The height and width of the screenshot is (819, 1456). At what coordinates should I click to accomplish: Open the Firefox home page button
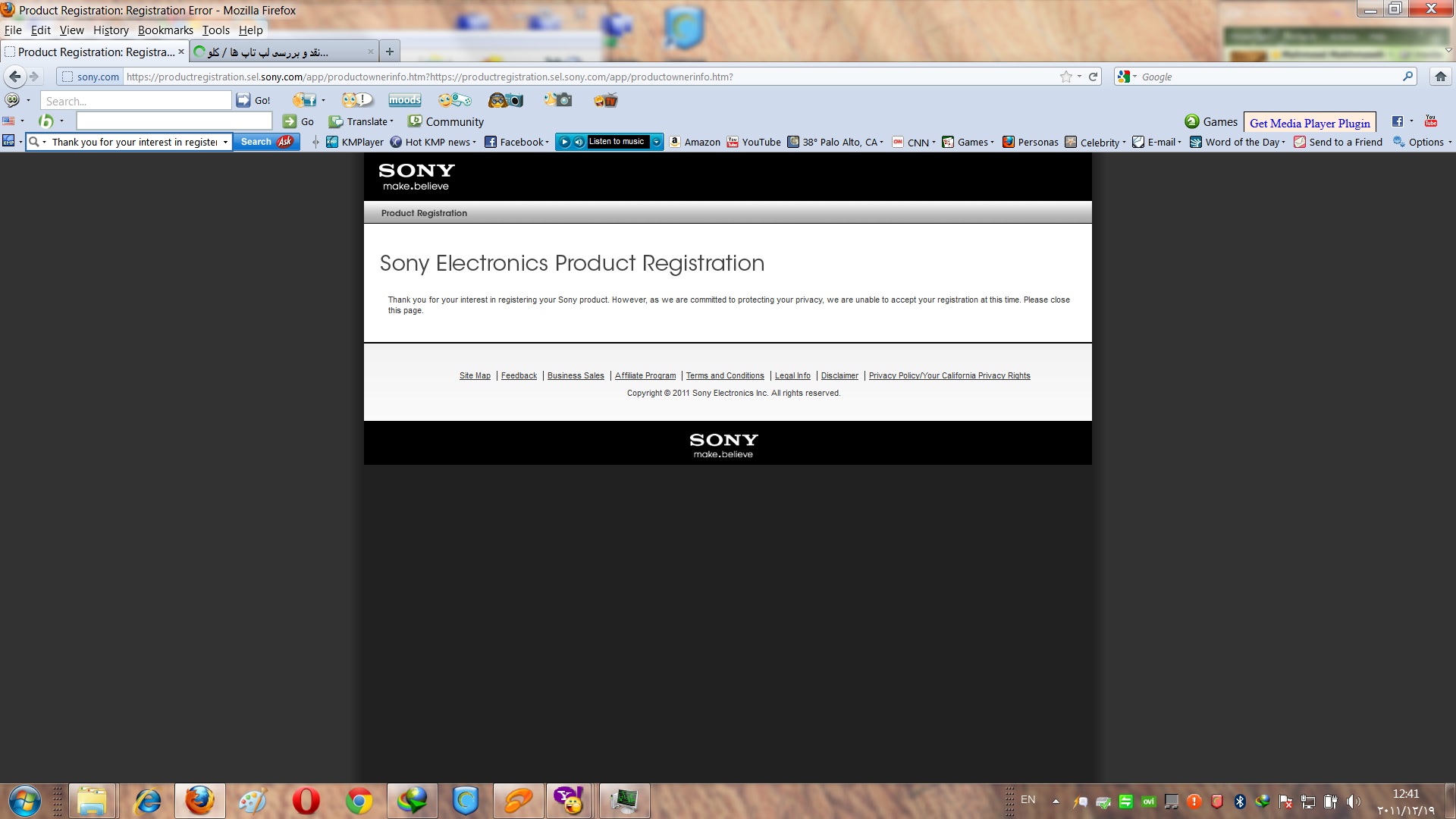[x=1440, y=77]
